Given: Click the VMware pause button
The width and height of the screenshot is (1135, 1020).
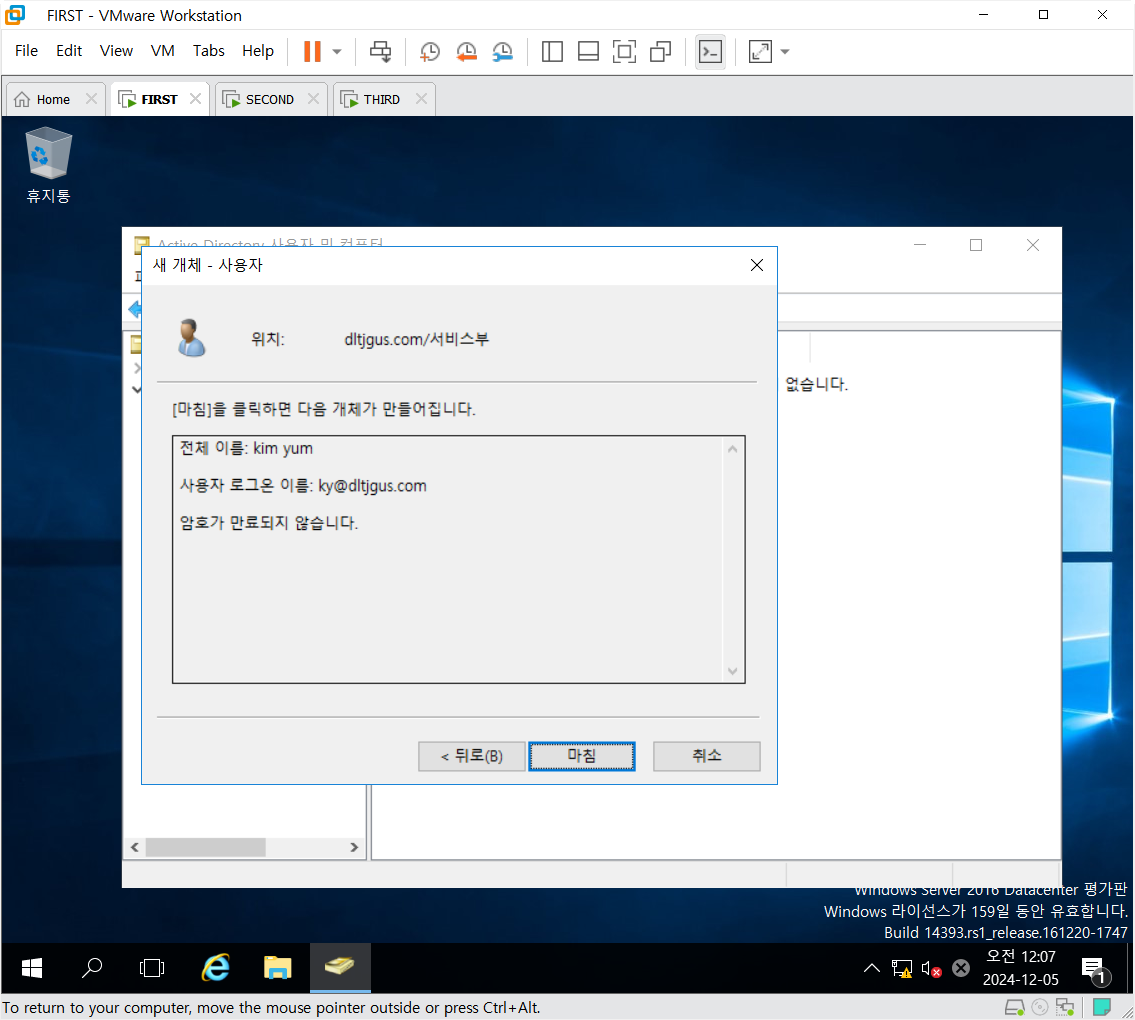Looking at the screenshot, I should [312, 51].
